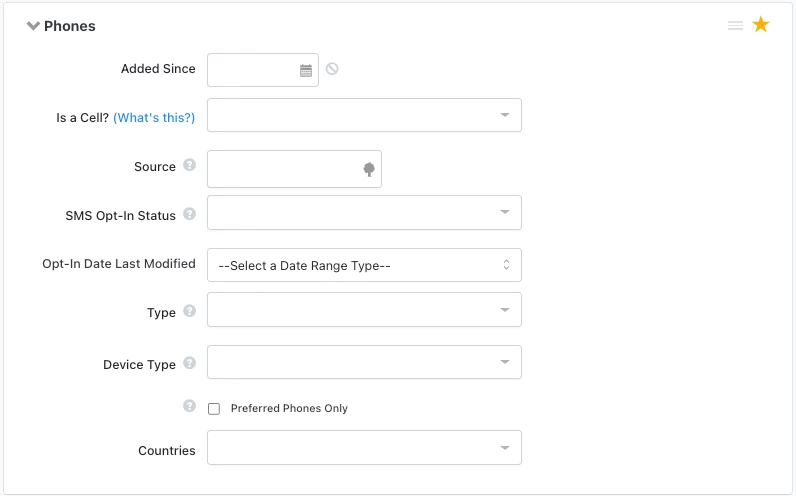The width and height of the screenshot is (796, 496).
Task: Open the Countries dropdown
Action: coord(364,448)
